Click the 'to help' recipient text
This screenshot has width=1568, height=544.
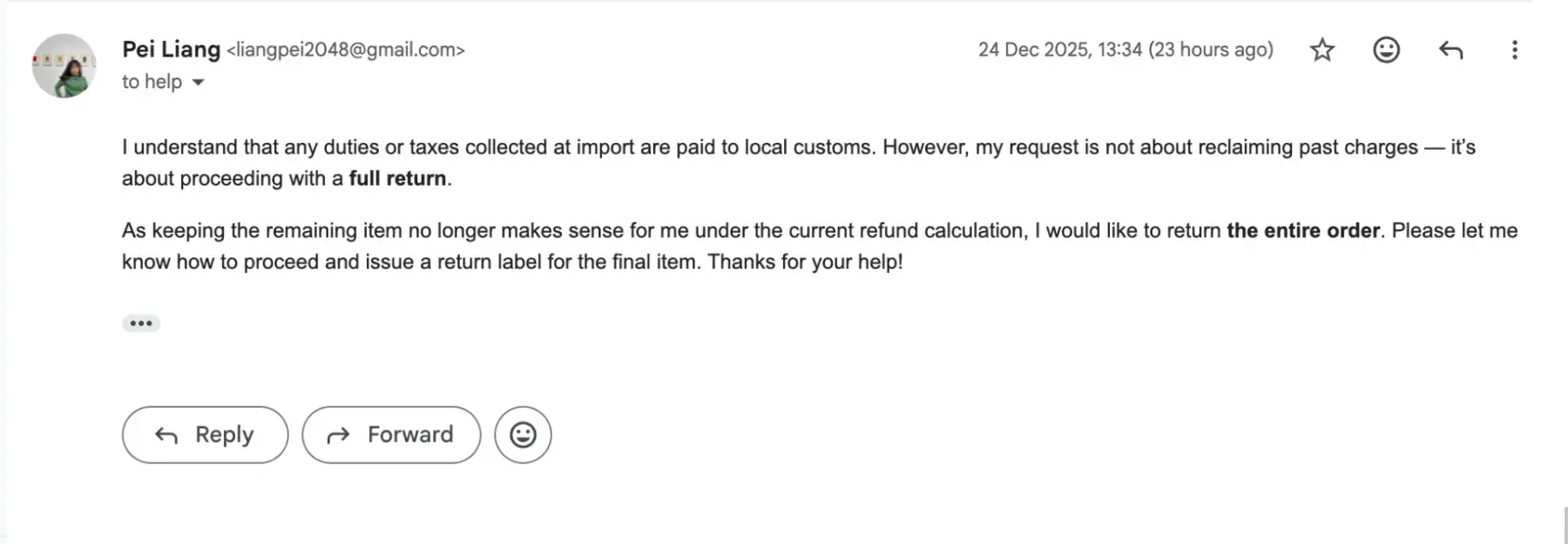pyautogui.click(x=152, y=82)
